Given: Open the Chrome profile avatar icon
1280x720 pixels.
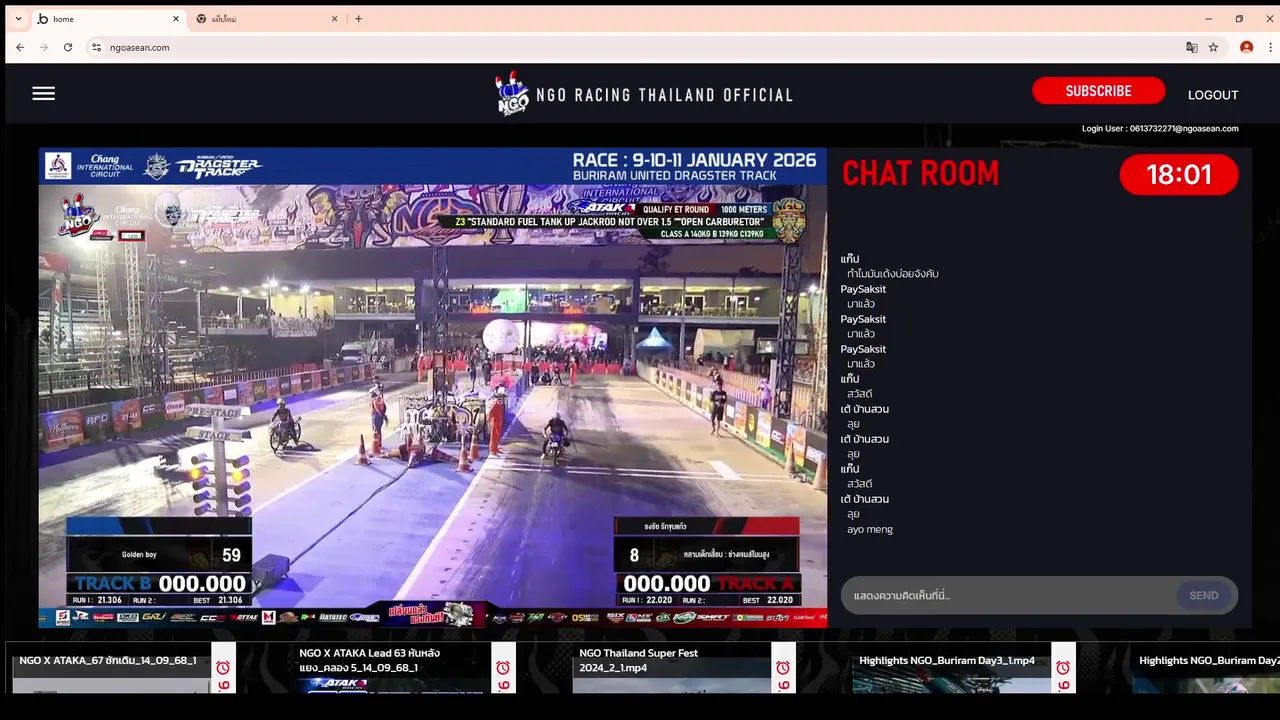Looking at the screenshot, I should pyautogui.click(x=1246, y=47).
